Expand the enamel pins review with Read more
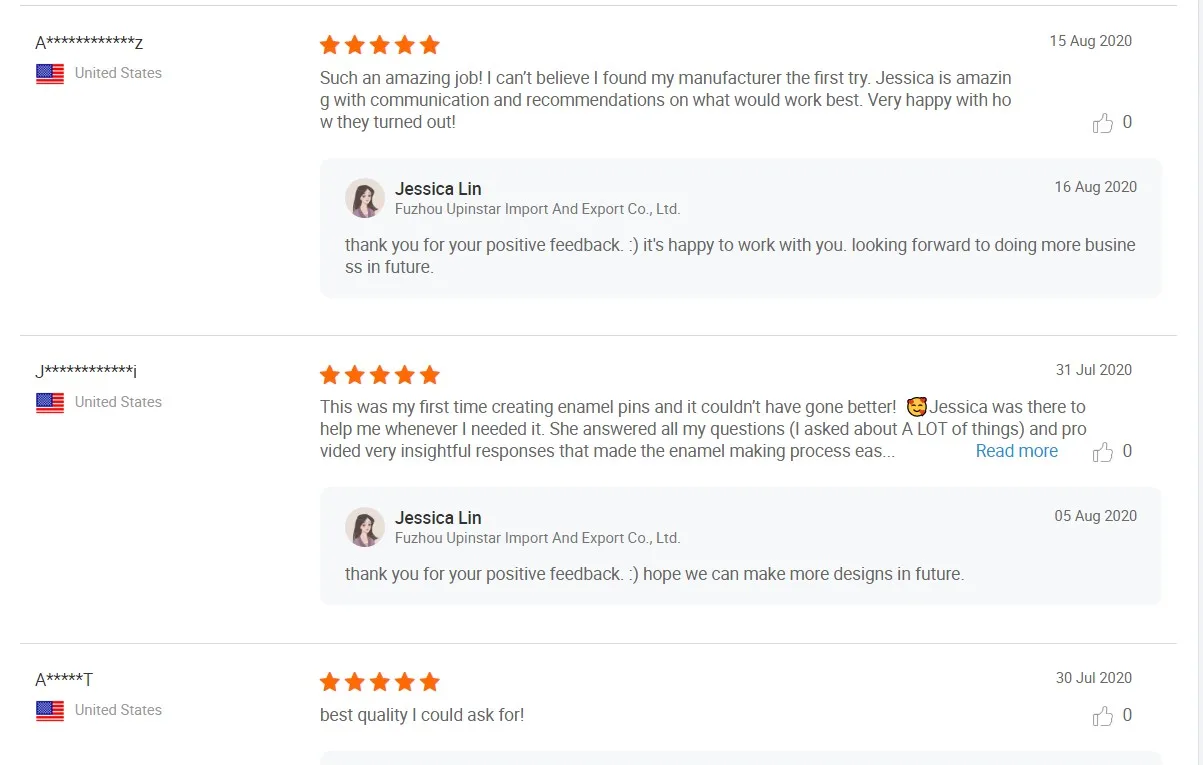1203x765 pixels. coord(1016,451)
